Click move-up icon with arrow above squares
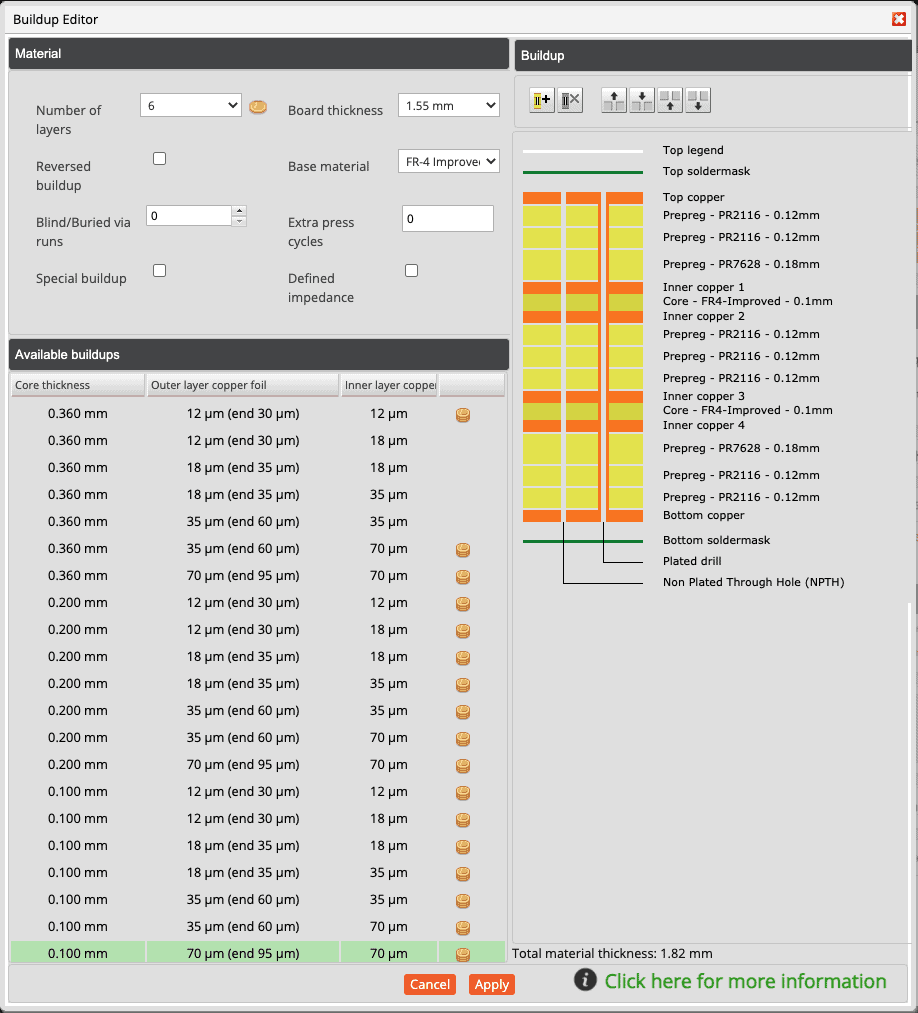The image size is (918, 1013). click(x=614, y=101)
